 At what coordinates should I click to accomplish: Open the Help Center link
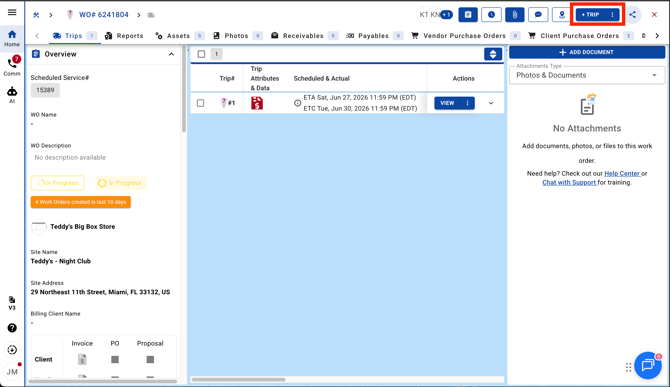click(x=622, y=173)
